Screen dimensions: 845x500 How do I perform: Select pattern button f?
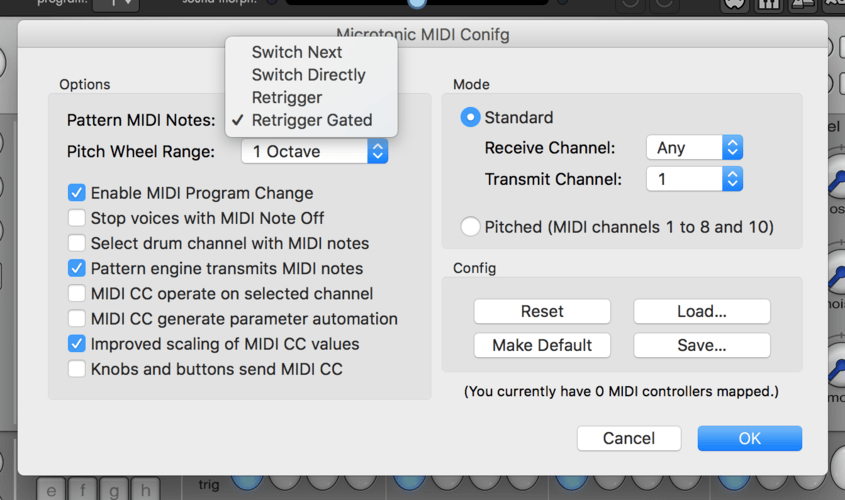pos(82,489)
